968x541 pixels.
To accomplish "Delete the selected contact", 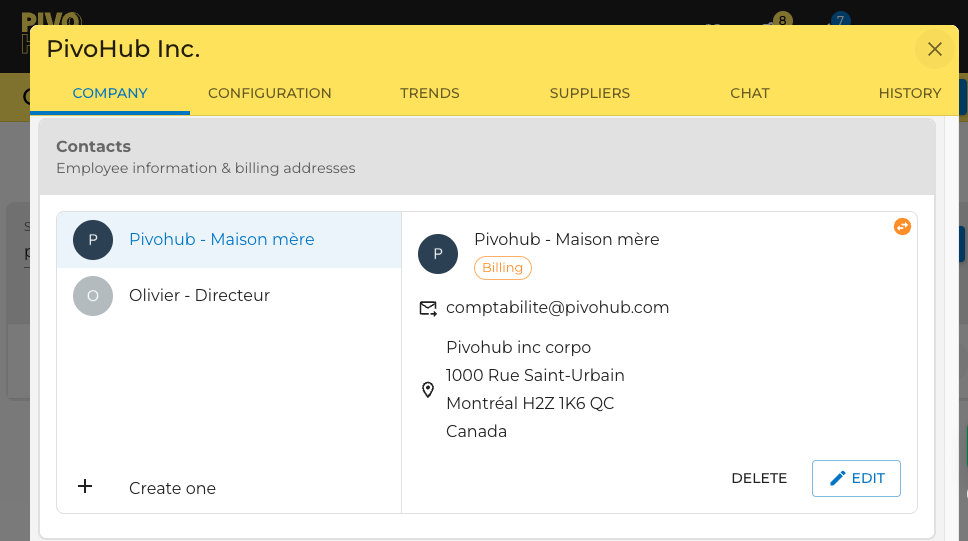I will click(759, 478).
